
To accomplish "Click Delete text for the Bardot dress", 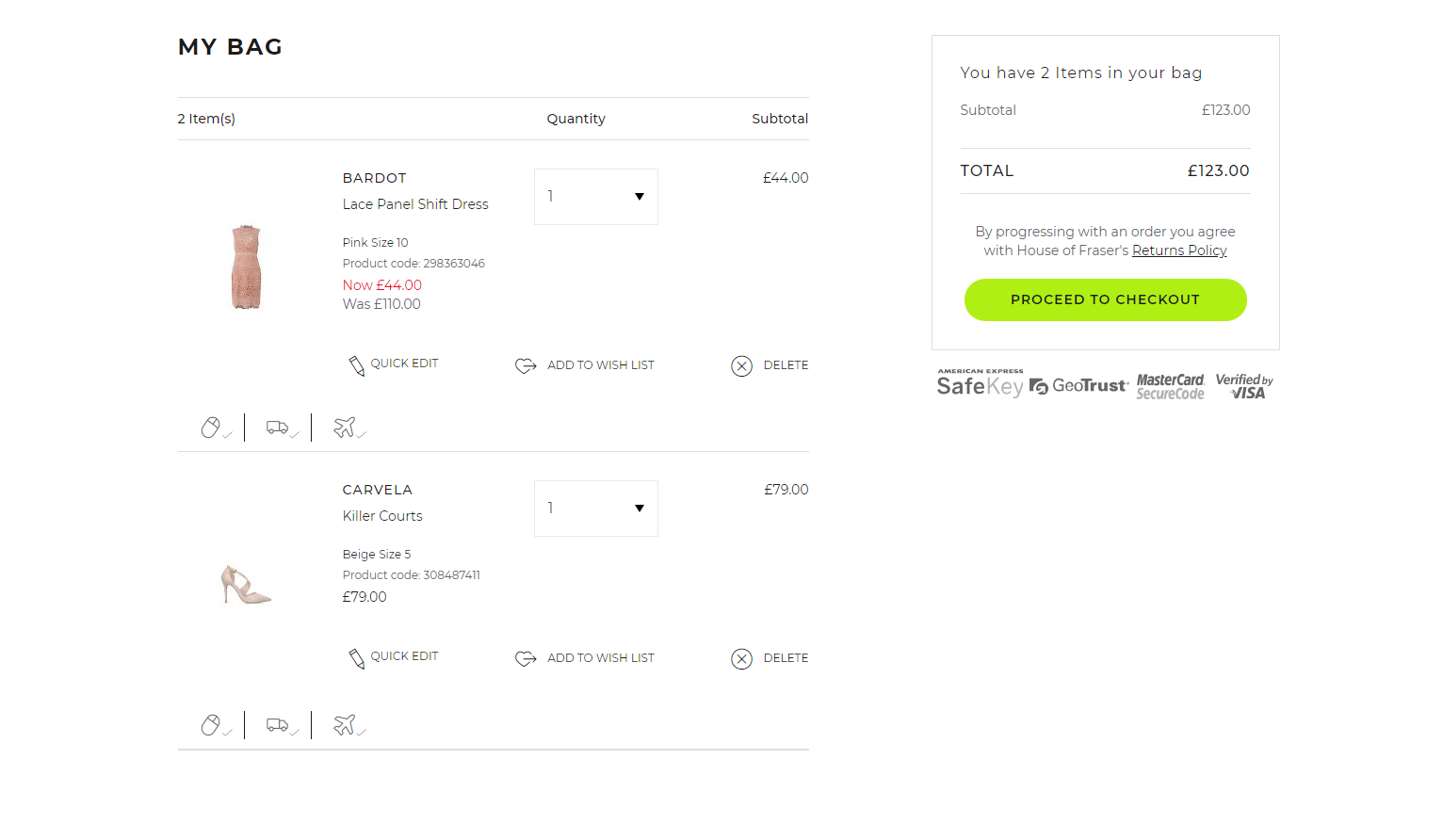I will point(786,365).
